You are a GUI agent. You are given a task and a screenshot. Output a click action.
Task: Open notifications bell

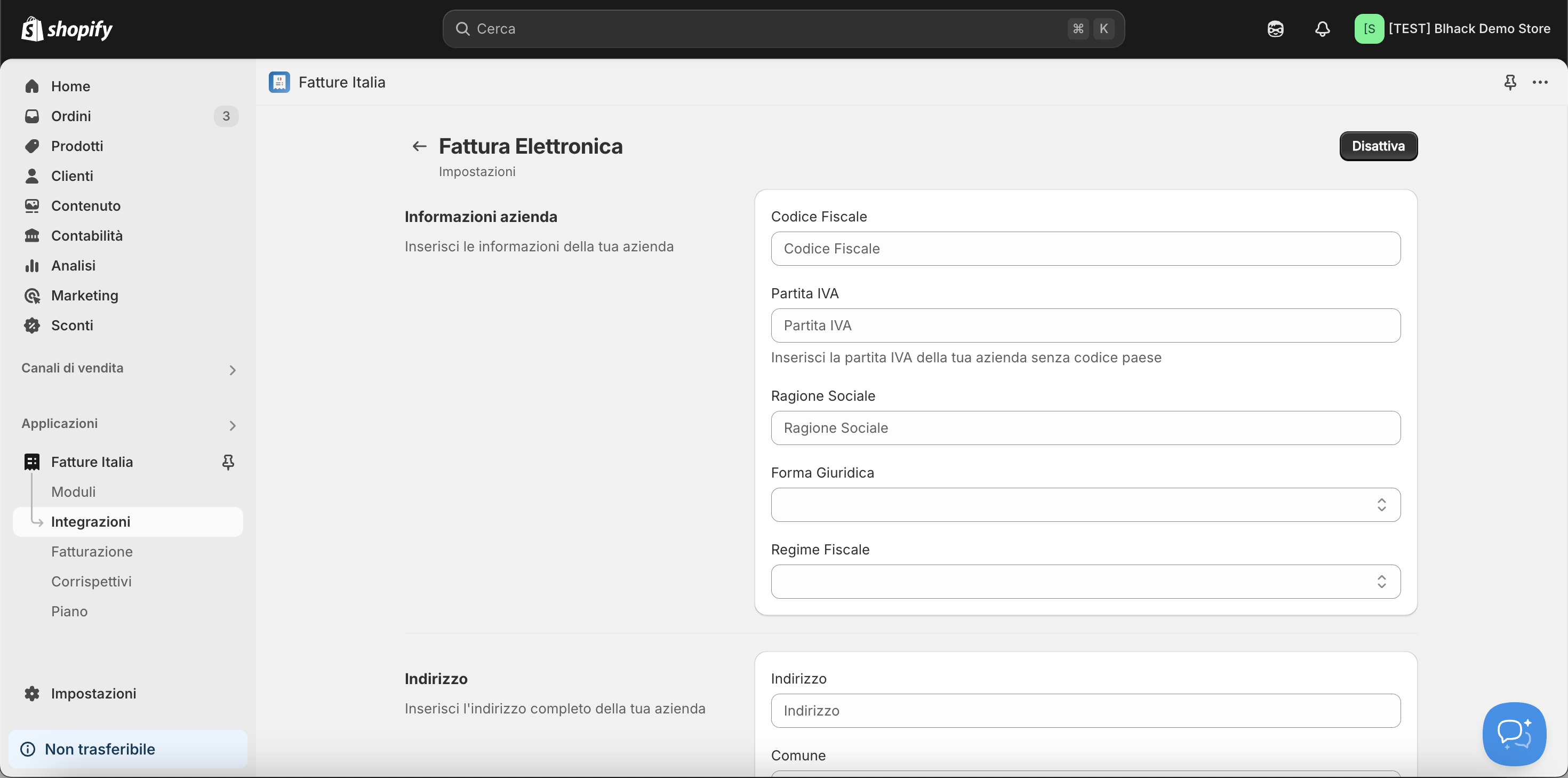(x=1322, y=29)
